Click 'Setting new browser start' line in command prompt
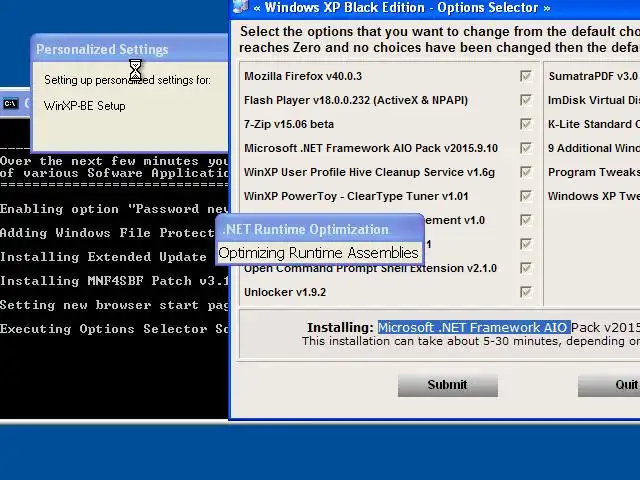 (x=114, y=305)
